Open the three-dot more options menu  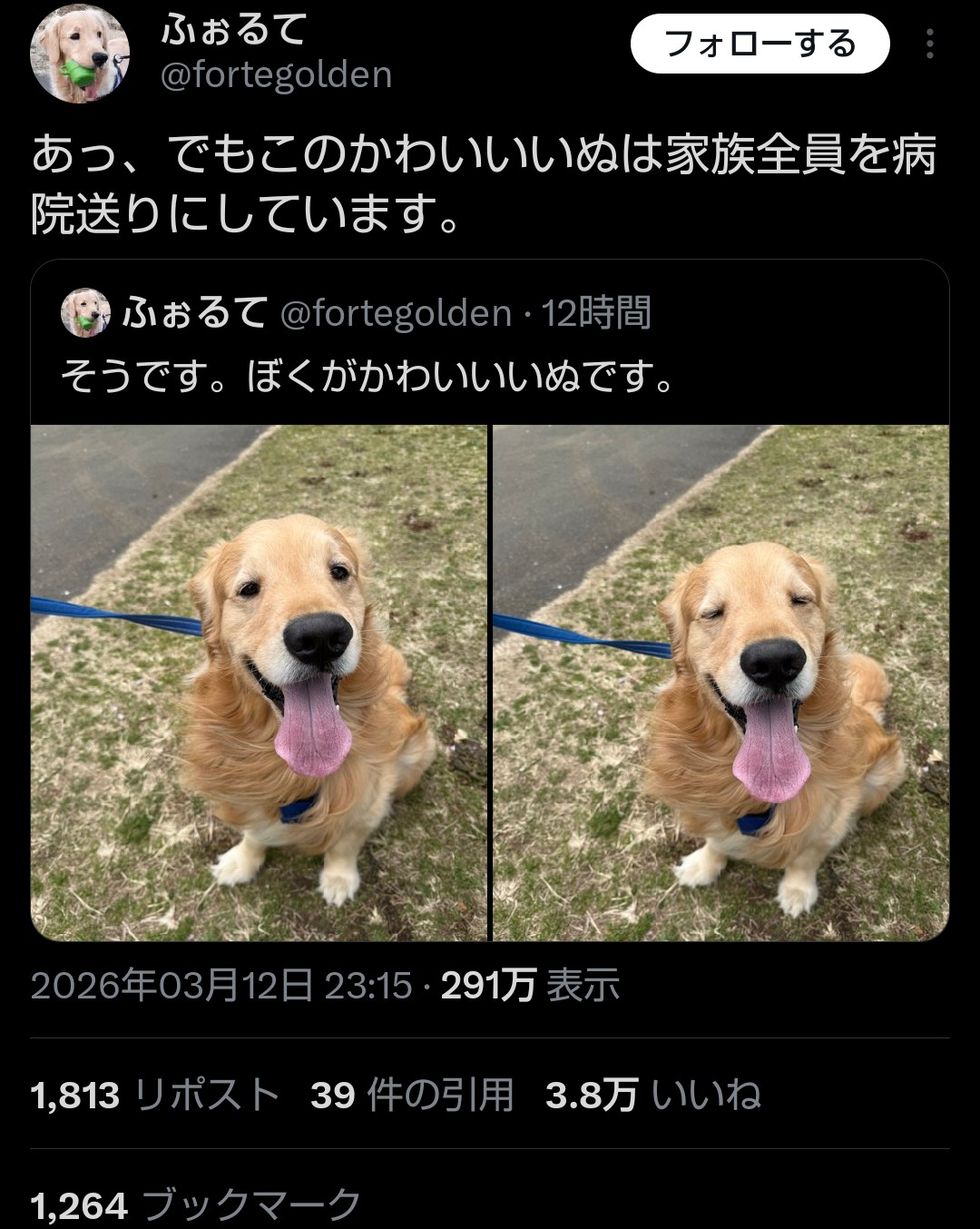[x=930, y=44]
